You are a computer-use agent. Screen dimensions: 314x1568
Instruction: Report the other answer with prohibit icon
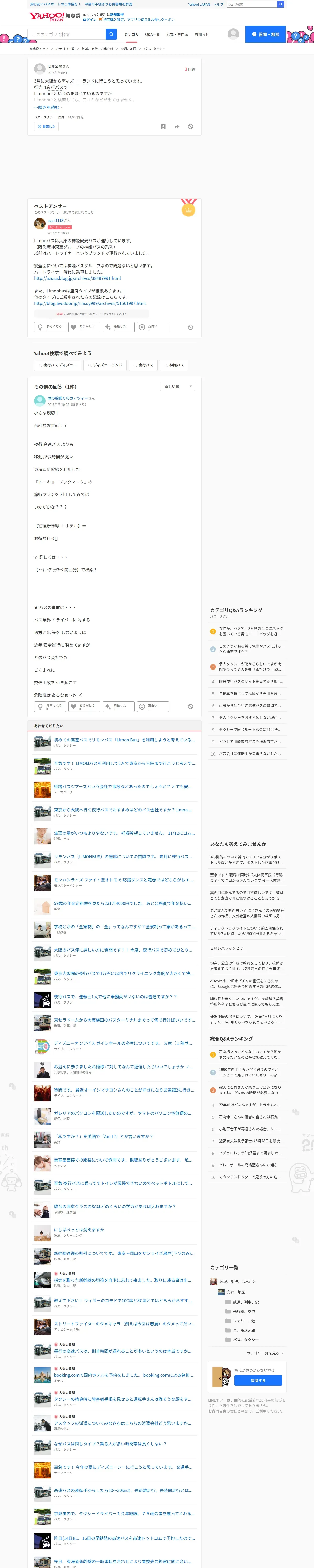click(190, 707)
